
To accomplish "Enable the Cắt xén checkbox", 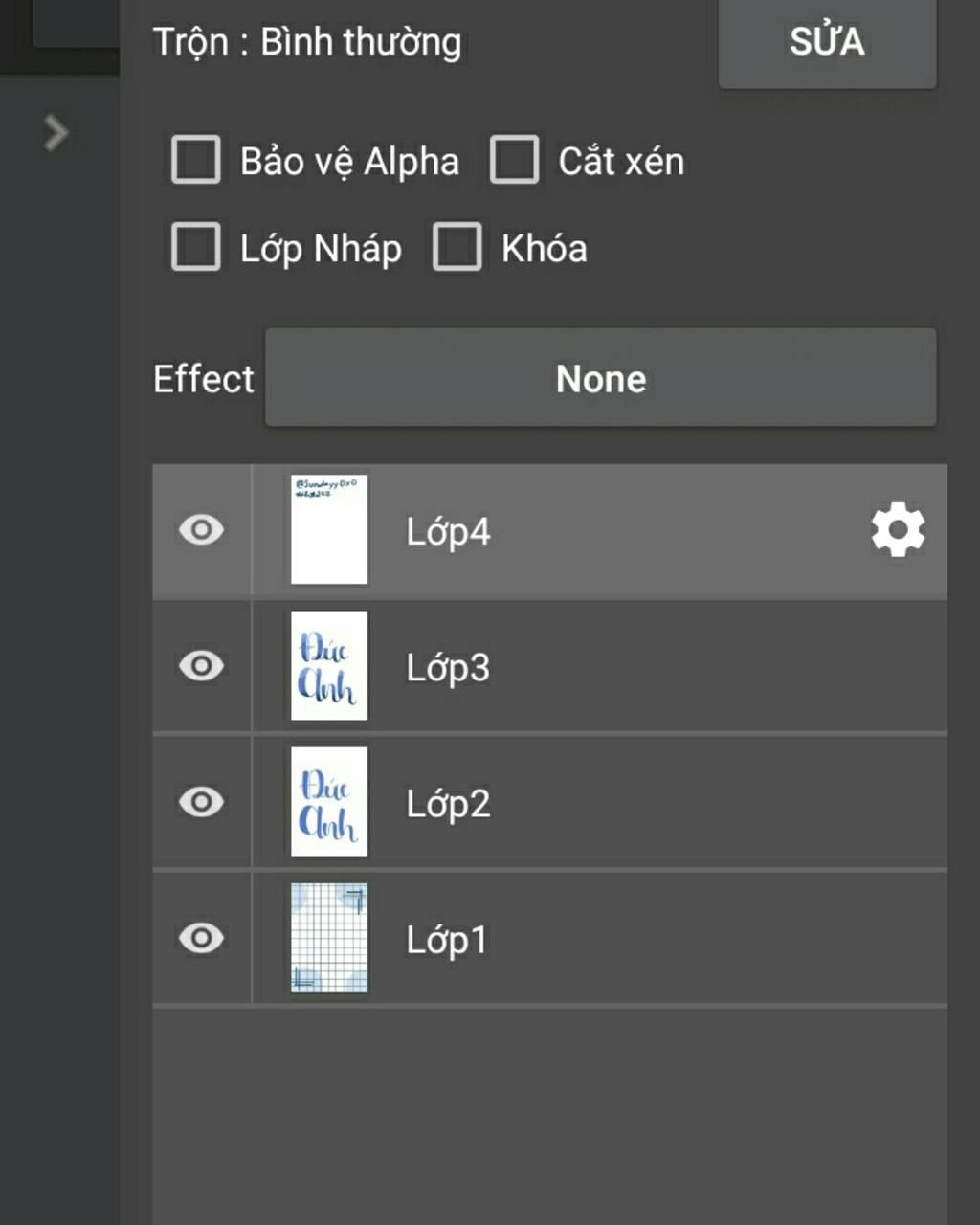I will click(514, 159).
